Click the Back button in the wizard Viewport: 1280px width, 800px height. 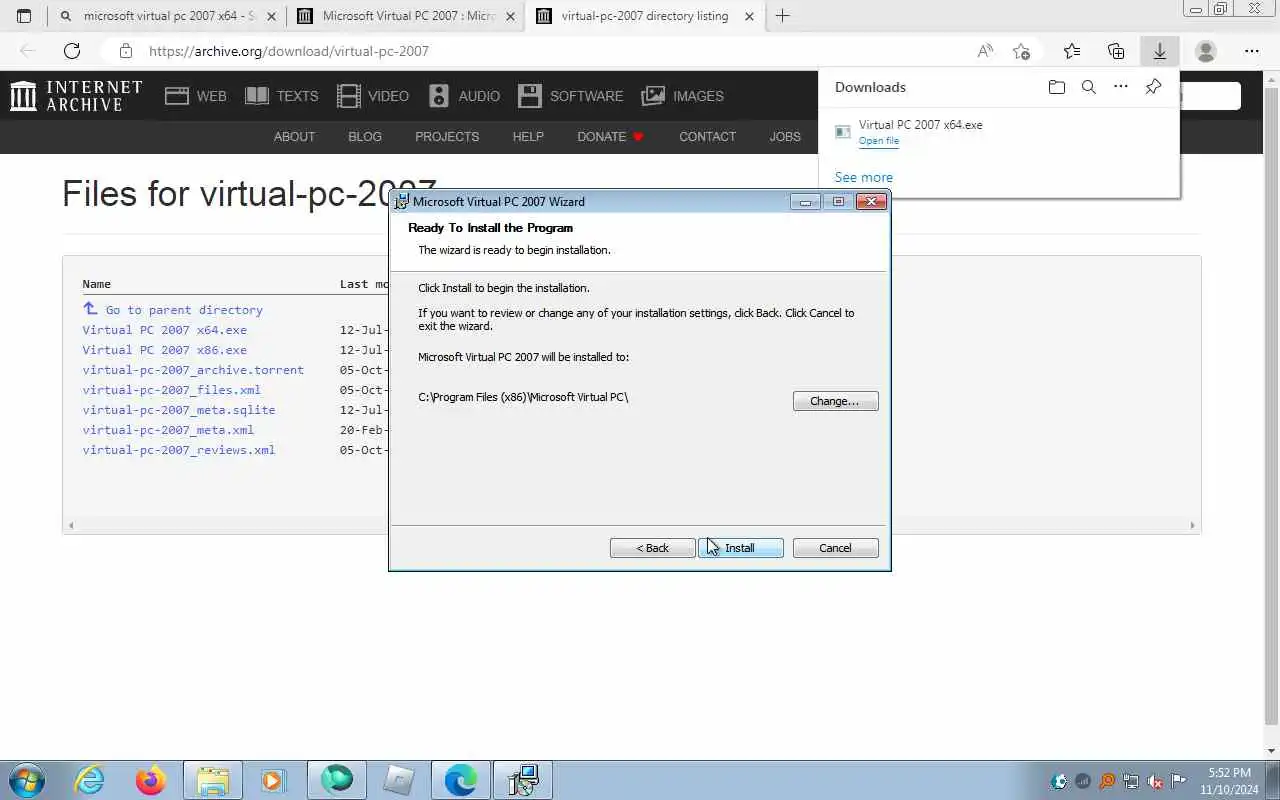click(653, 548)
